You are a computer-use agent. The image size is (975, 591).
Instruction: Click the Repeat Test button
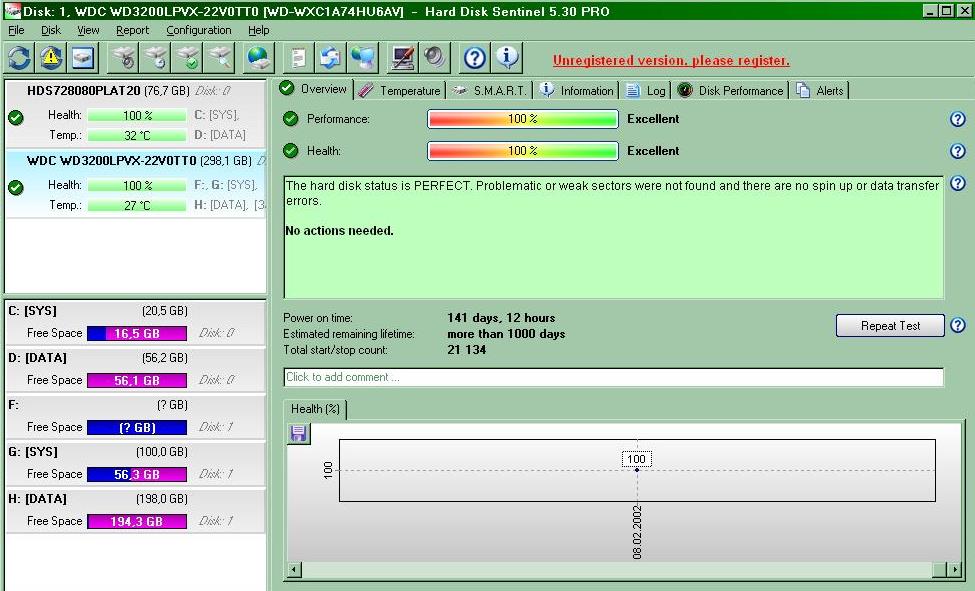point(890,325)
